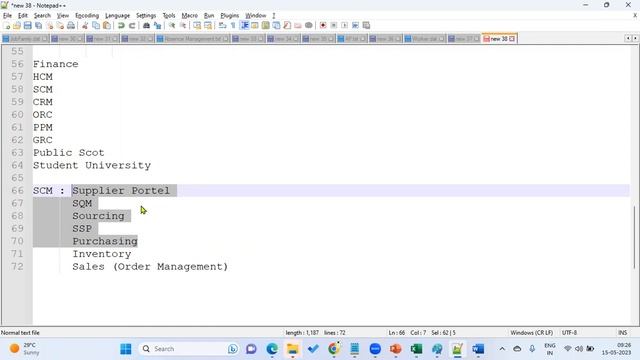Open Excel from the taskbar
640x360 pixels.
(416, 349)
